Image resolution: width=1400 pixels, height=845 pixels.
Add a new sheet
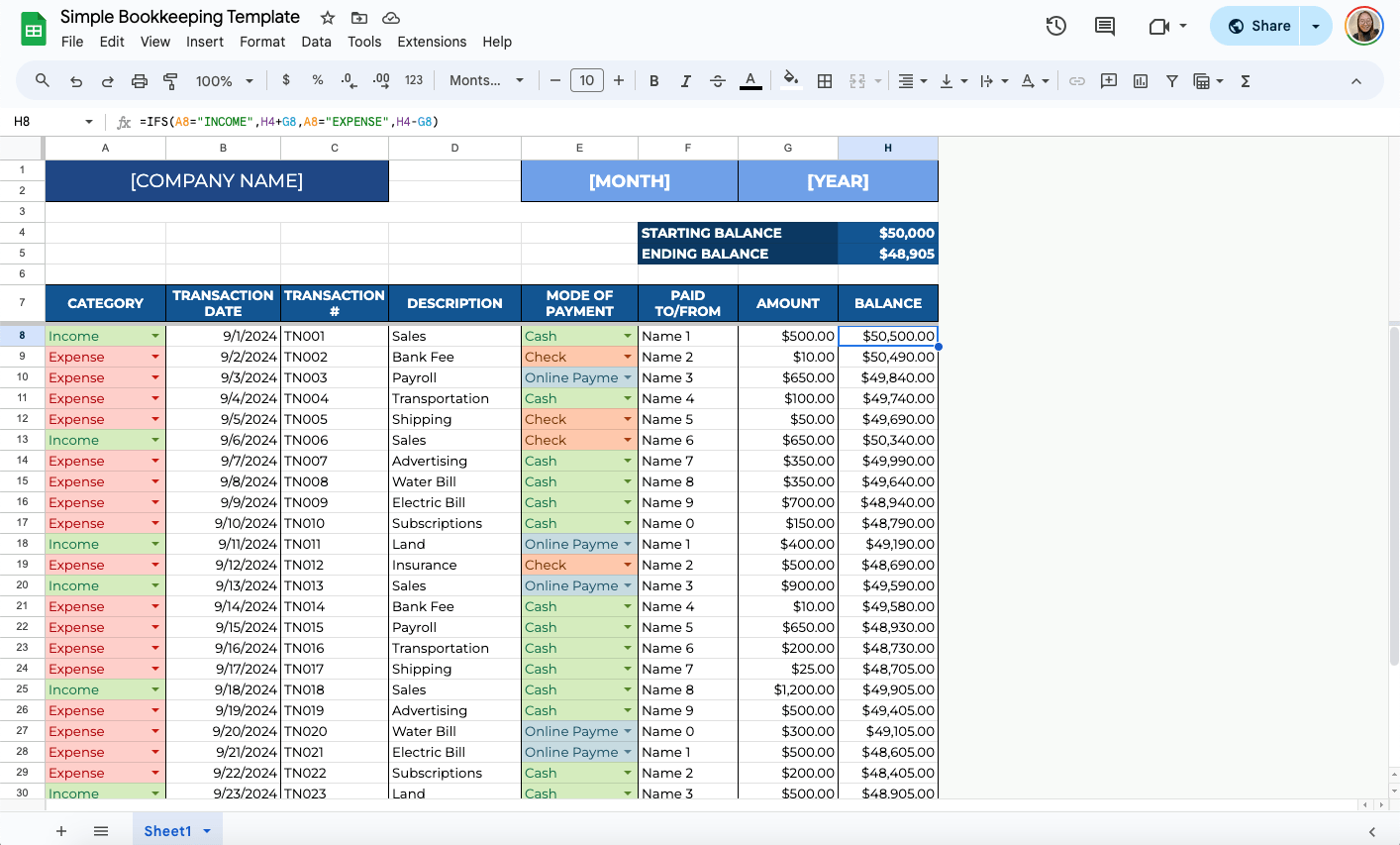[x=61, y=830]
